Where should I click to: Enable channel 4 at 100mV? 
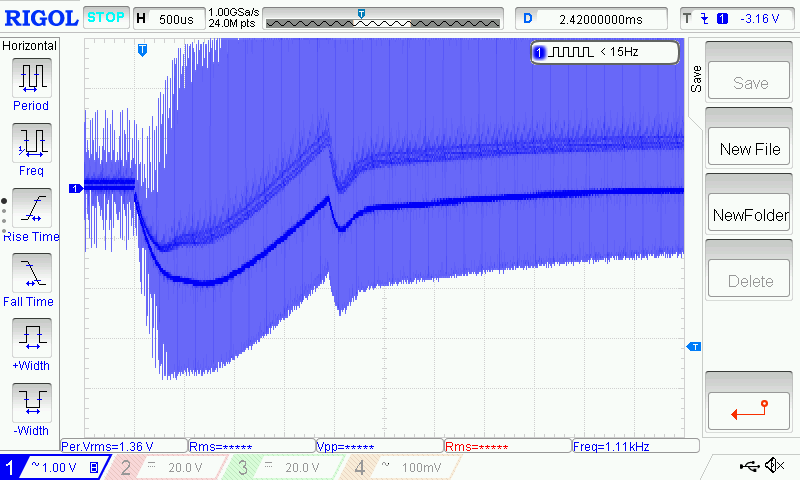click(400, 467)
